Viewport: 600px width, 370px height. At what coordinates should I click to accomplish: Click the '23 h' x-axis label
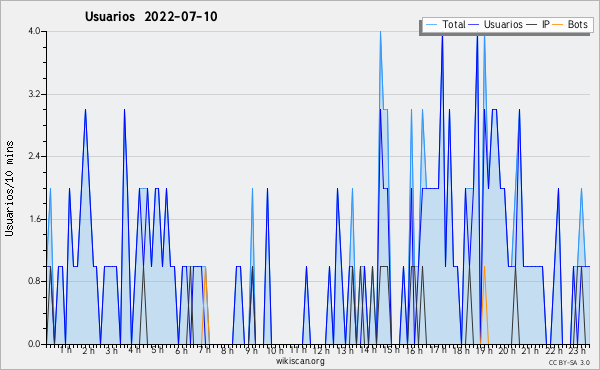coord(577,350)
